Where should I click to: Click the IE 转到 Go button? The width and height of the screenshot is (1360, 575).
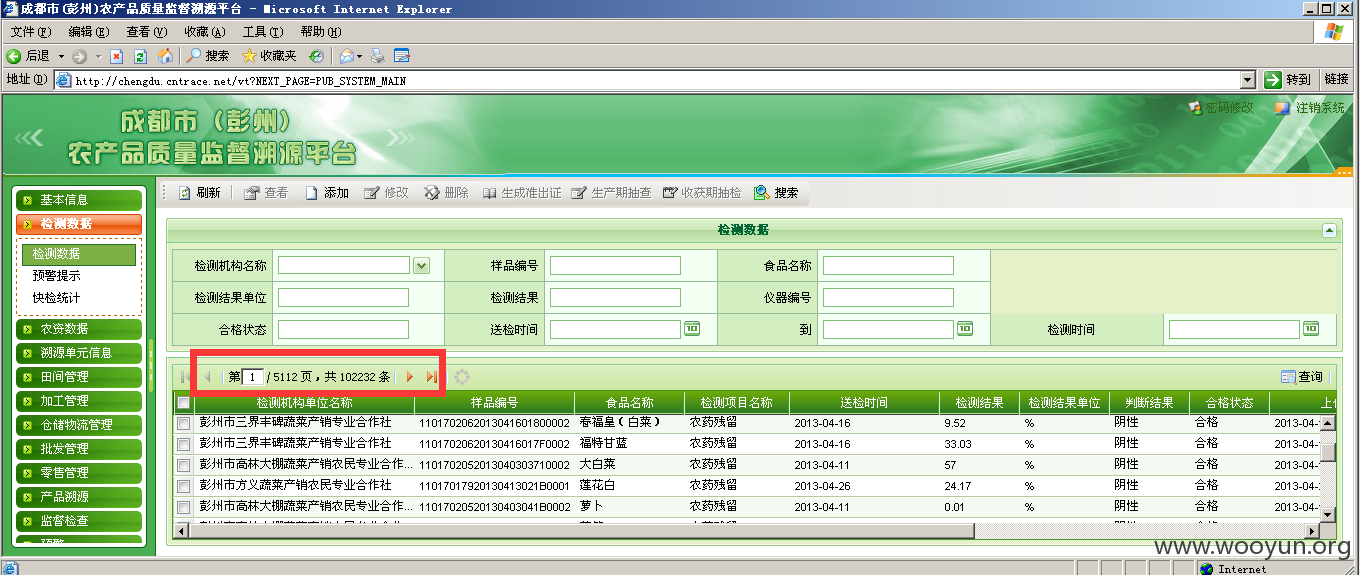tap(1288, 80)
